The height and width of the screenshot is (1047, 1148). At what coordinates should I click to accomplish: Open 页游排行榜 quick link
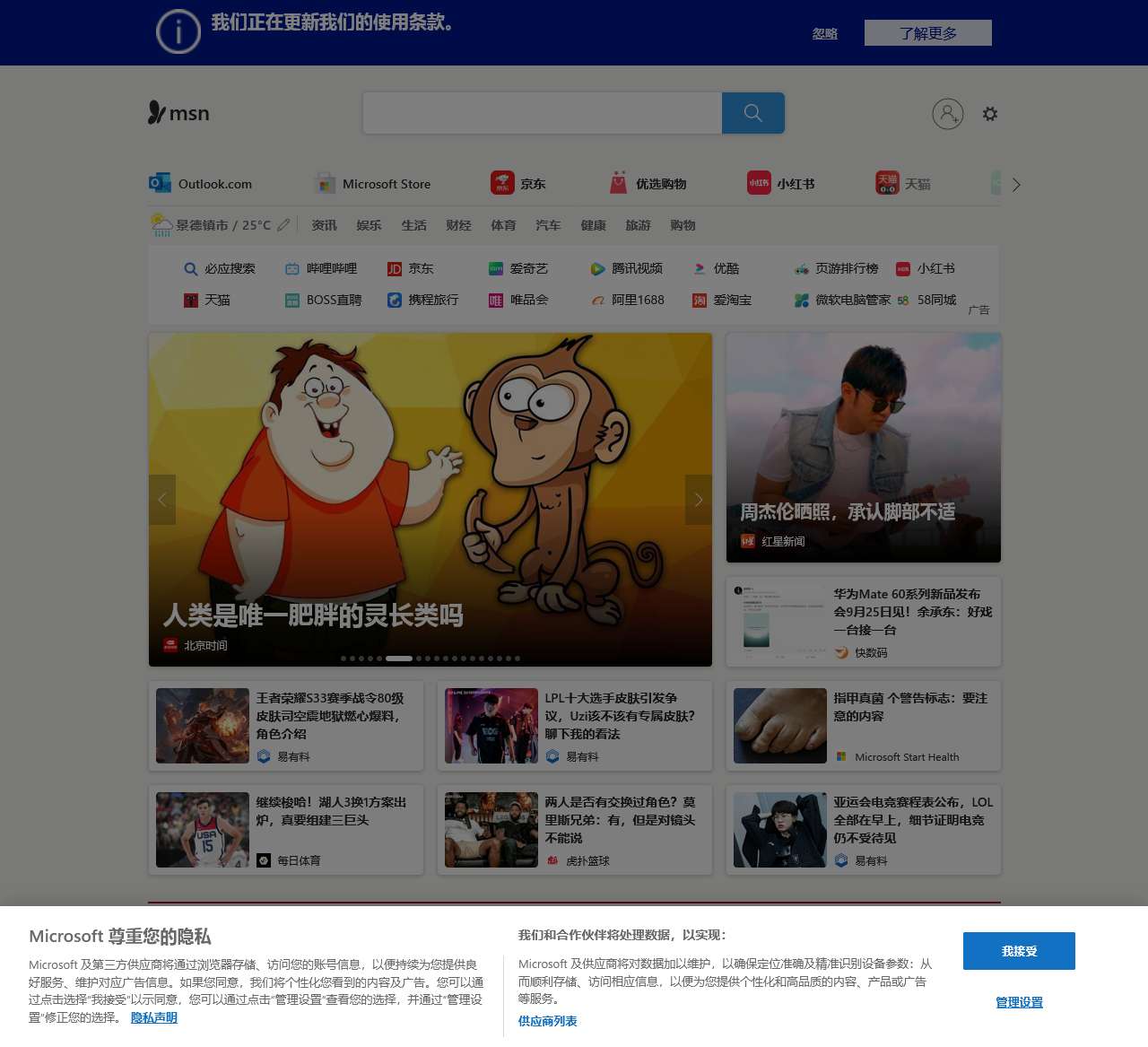pos(836,268)
